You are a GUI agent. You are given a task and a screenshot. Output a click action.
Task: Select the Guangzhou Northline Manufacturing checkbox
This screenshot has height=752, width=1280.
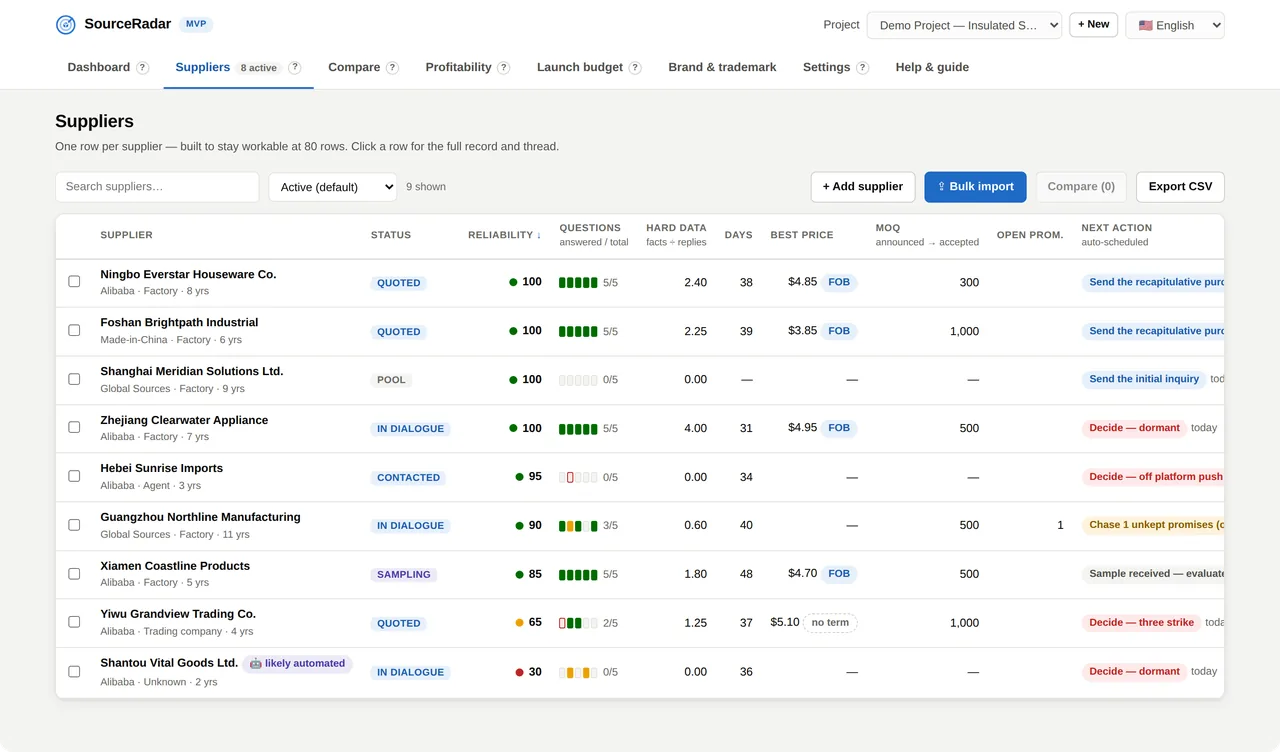(x=74, y=525)
